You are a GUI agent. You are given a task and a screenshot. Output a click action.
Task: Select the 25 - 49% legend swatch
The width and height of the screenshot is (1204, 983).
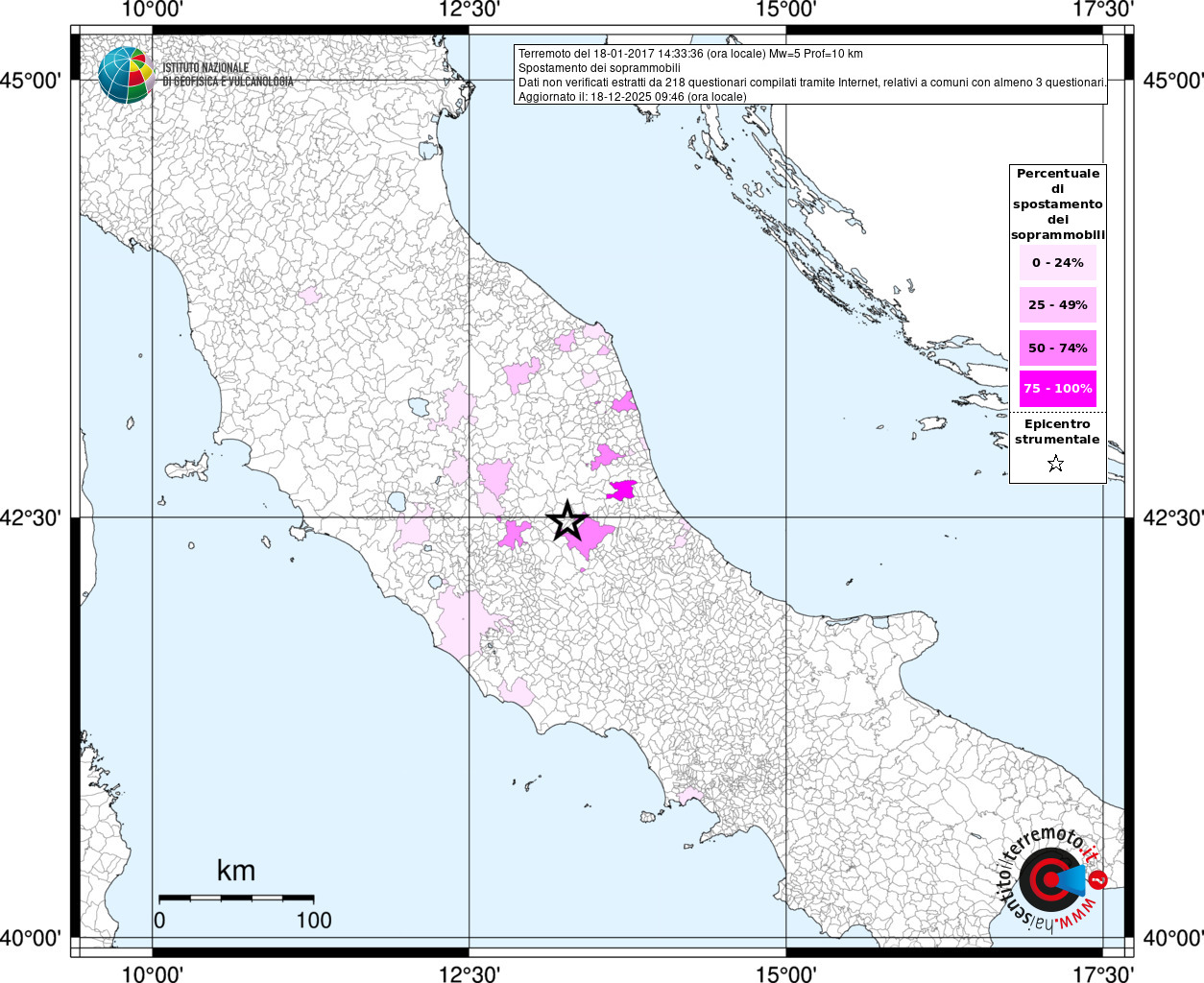(x=1057, y=305)
